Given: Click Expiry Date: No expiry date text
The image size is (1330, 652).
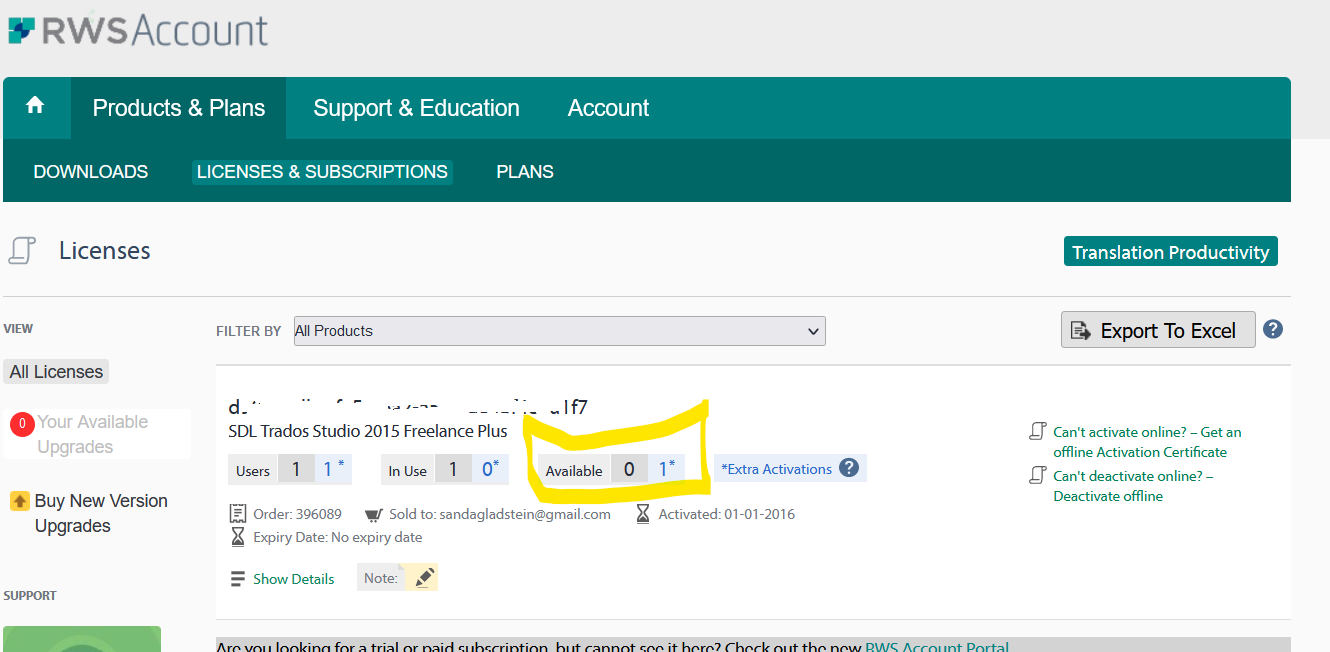Looking at the screenshot, I should (337, 537).
